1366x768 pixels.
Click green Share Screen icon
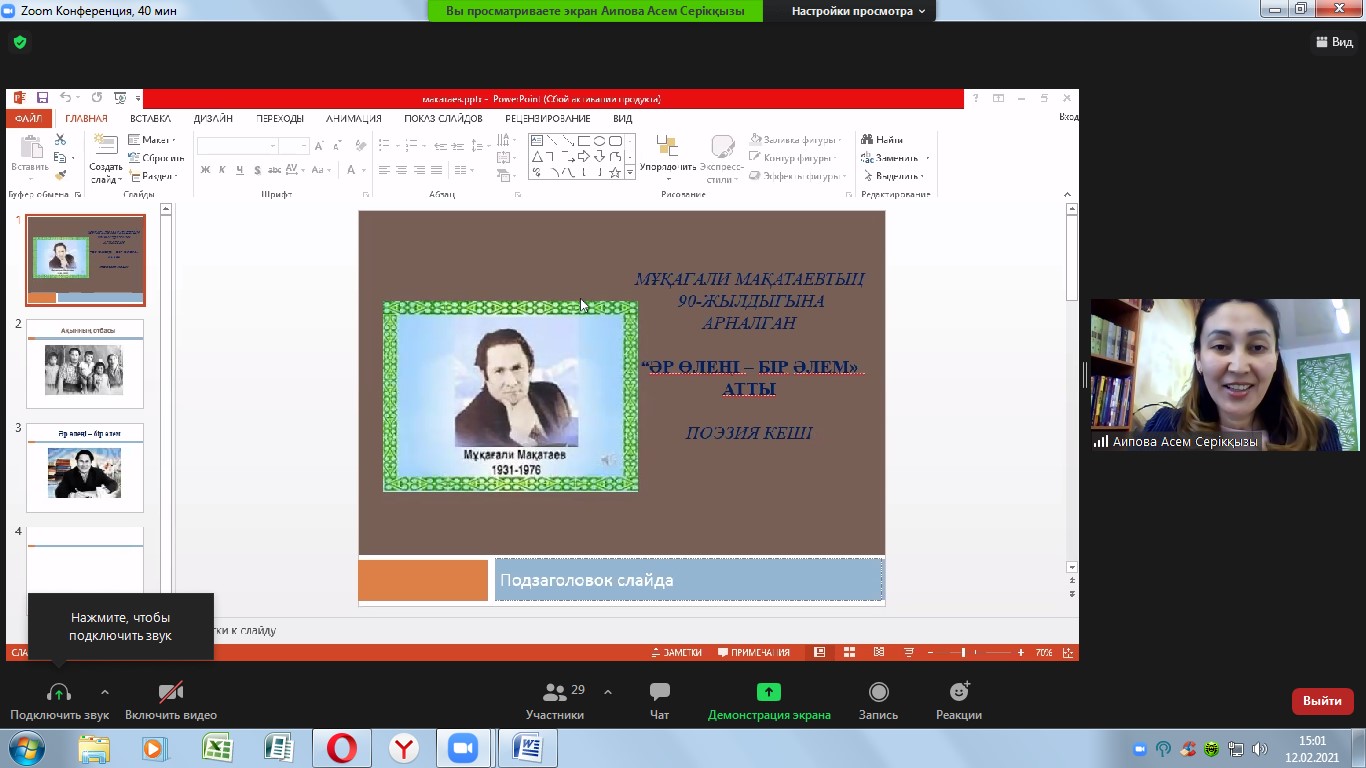(x=768, y=692)
